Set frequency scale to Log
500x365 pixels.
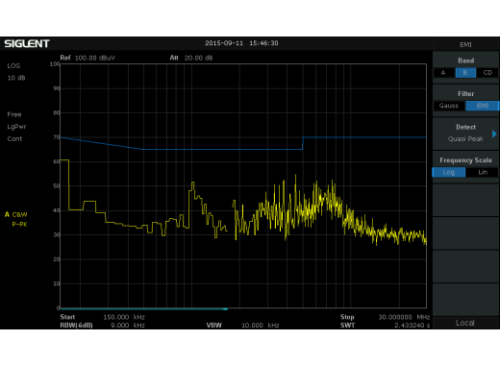click(x=449, y=172)
